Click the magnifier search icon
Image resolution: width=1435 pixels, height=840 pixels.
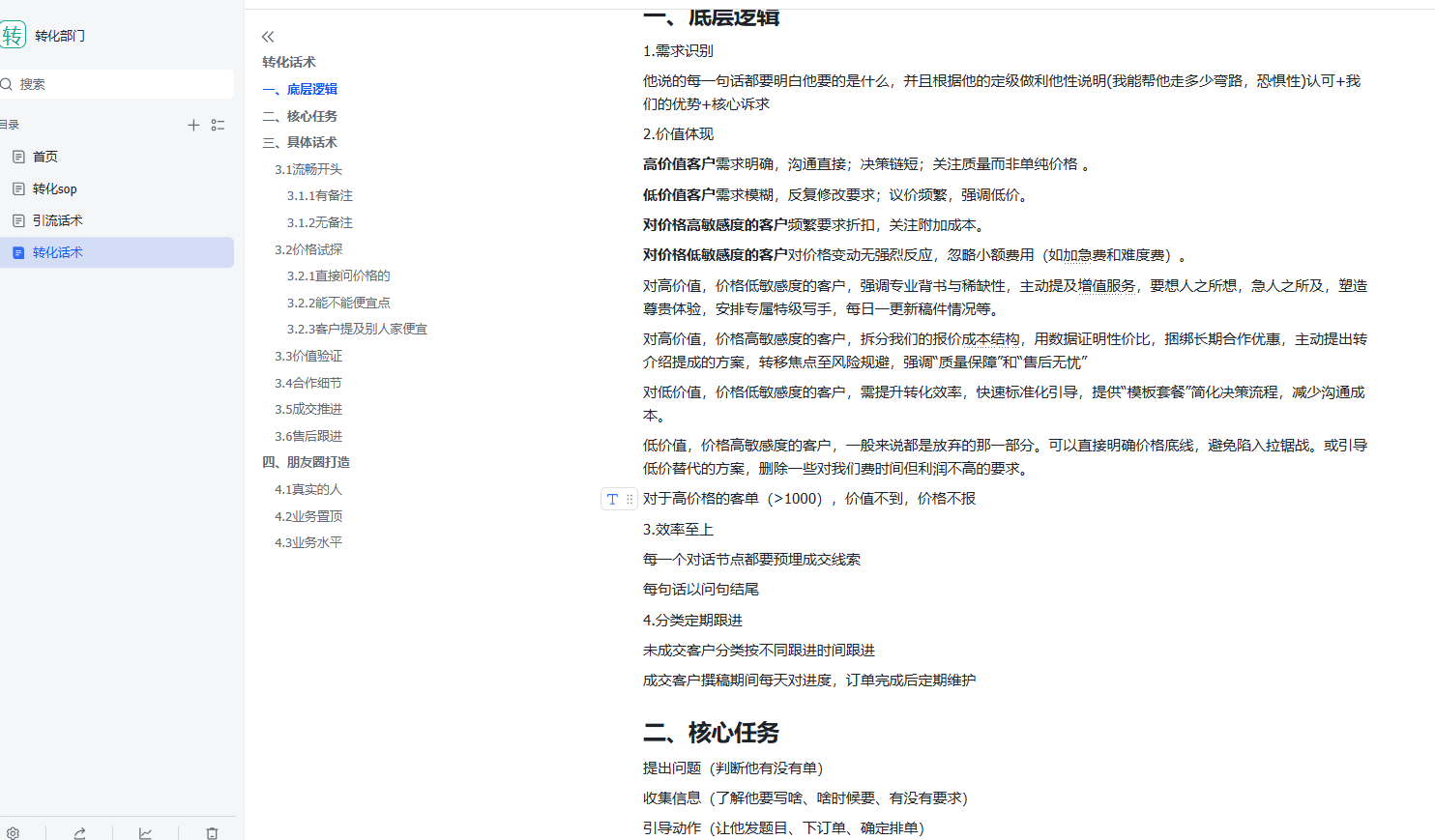click(x=7, y=84)
